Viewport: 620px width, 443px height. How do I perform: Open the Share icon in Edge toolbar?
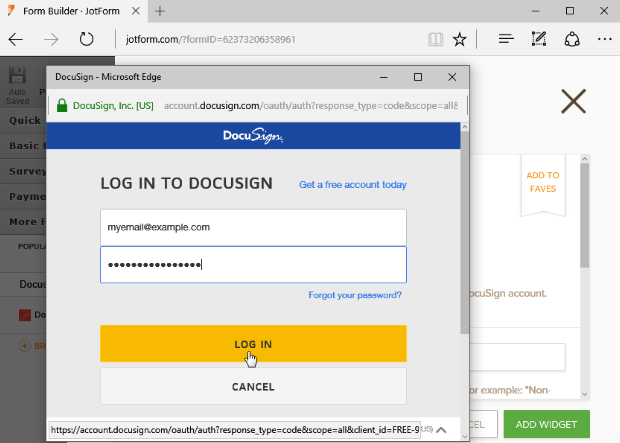point(572,39)
